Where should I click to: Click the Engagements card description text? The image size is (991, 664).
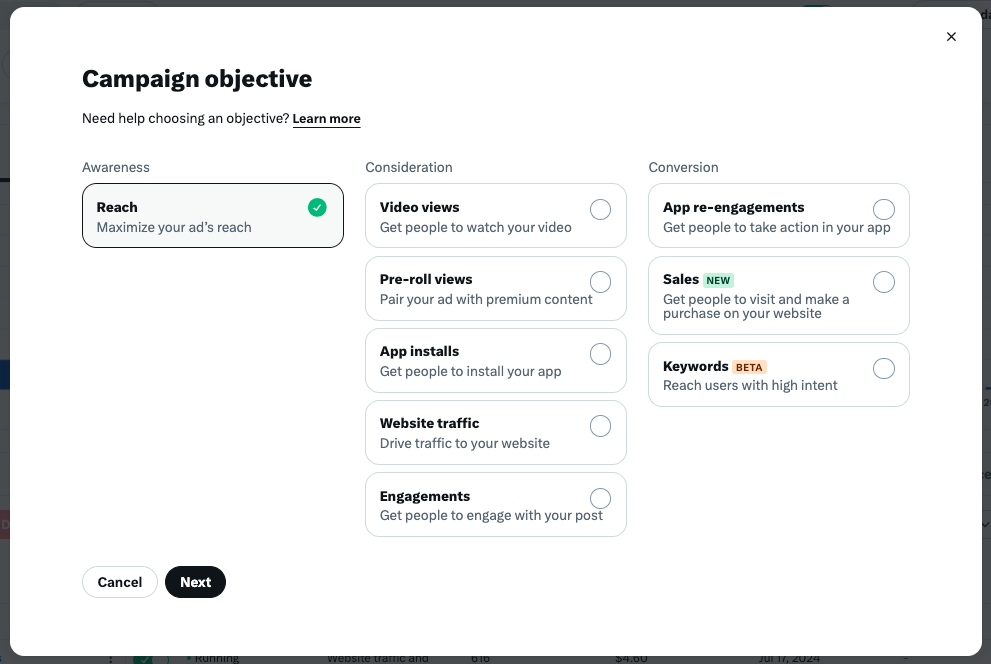point(491,516)
